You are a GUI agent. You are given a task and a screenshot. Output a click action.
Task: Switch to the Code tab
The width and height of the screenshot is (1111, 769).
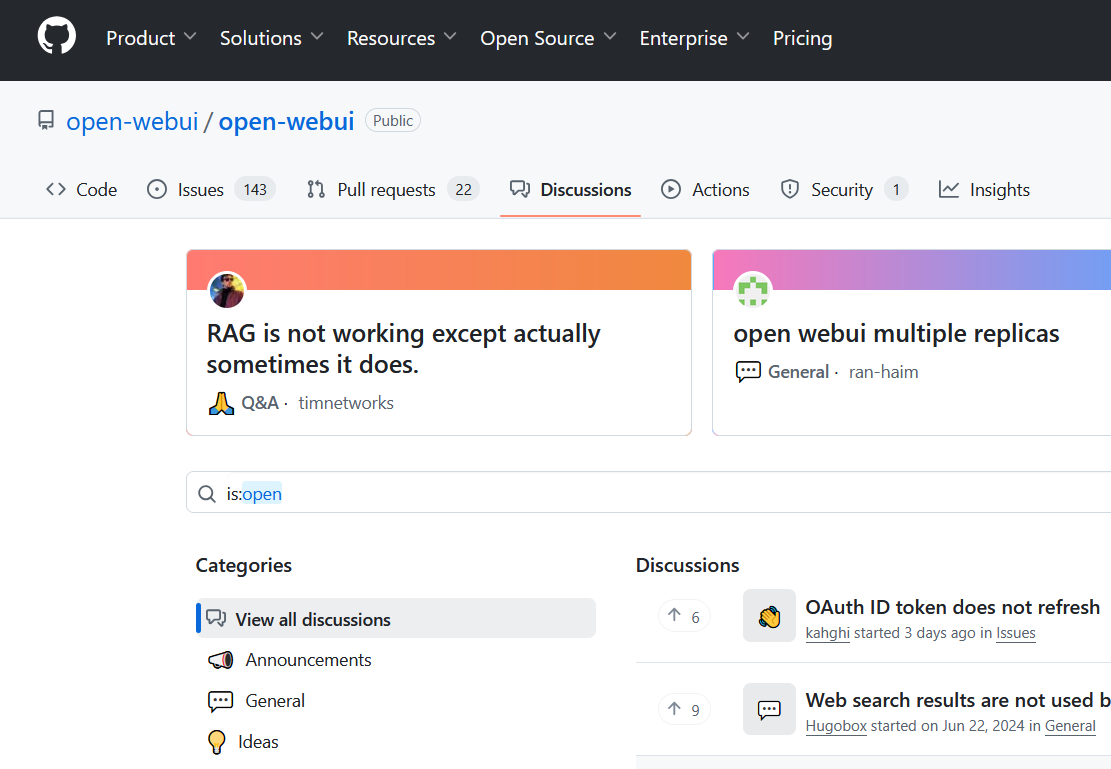tap(81, 189)
